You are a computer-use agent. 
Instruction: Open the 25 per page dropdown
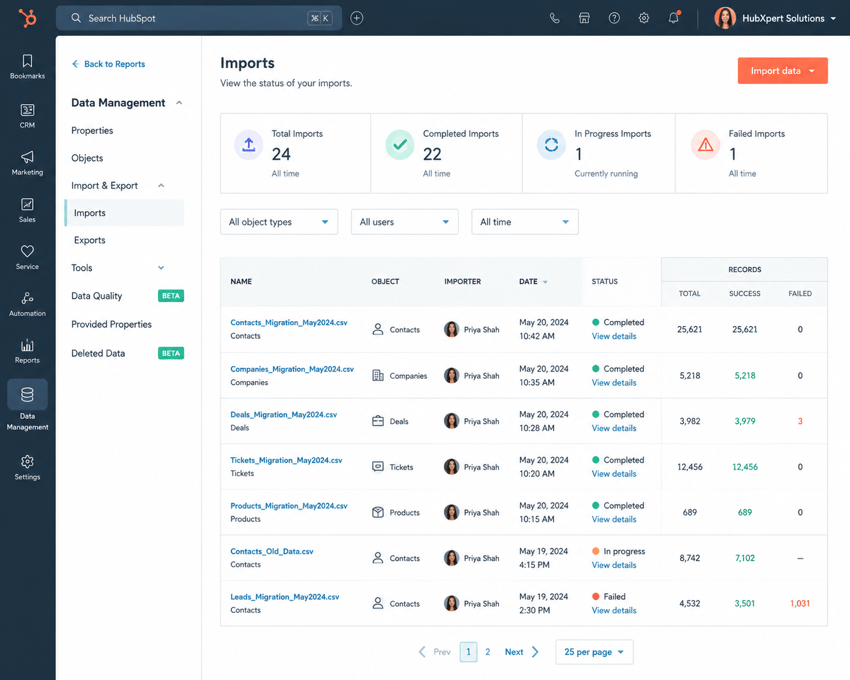point(594,652)
